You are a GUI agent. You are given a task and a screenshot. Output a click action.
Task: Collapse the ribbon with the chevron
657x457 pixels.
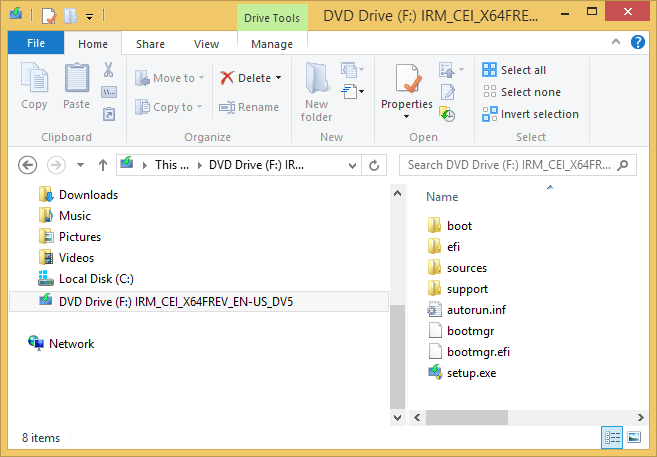[x=616, y=42]
